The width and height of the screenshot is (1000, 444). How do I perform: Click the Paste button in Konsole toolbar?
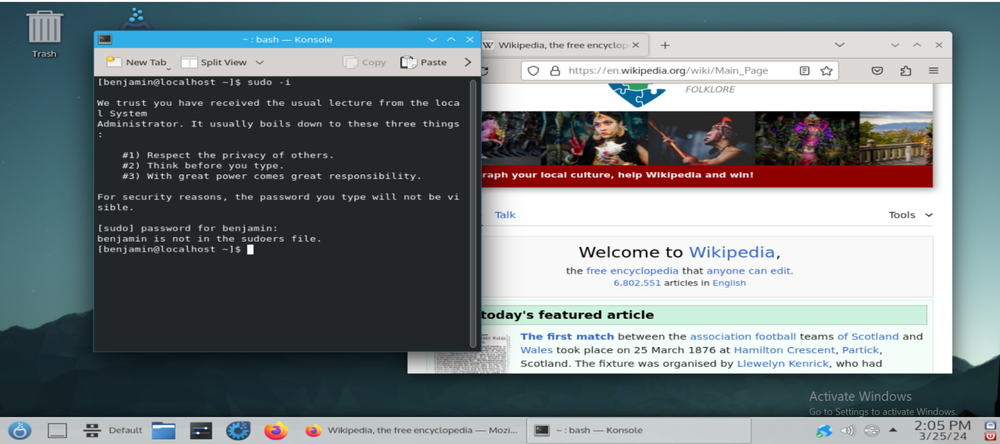coord(423,62)
